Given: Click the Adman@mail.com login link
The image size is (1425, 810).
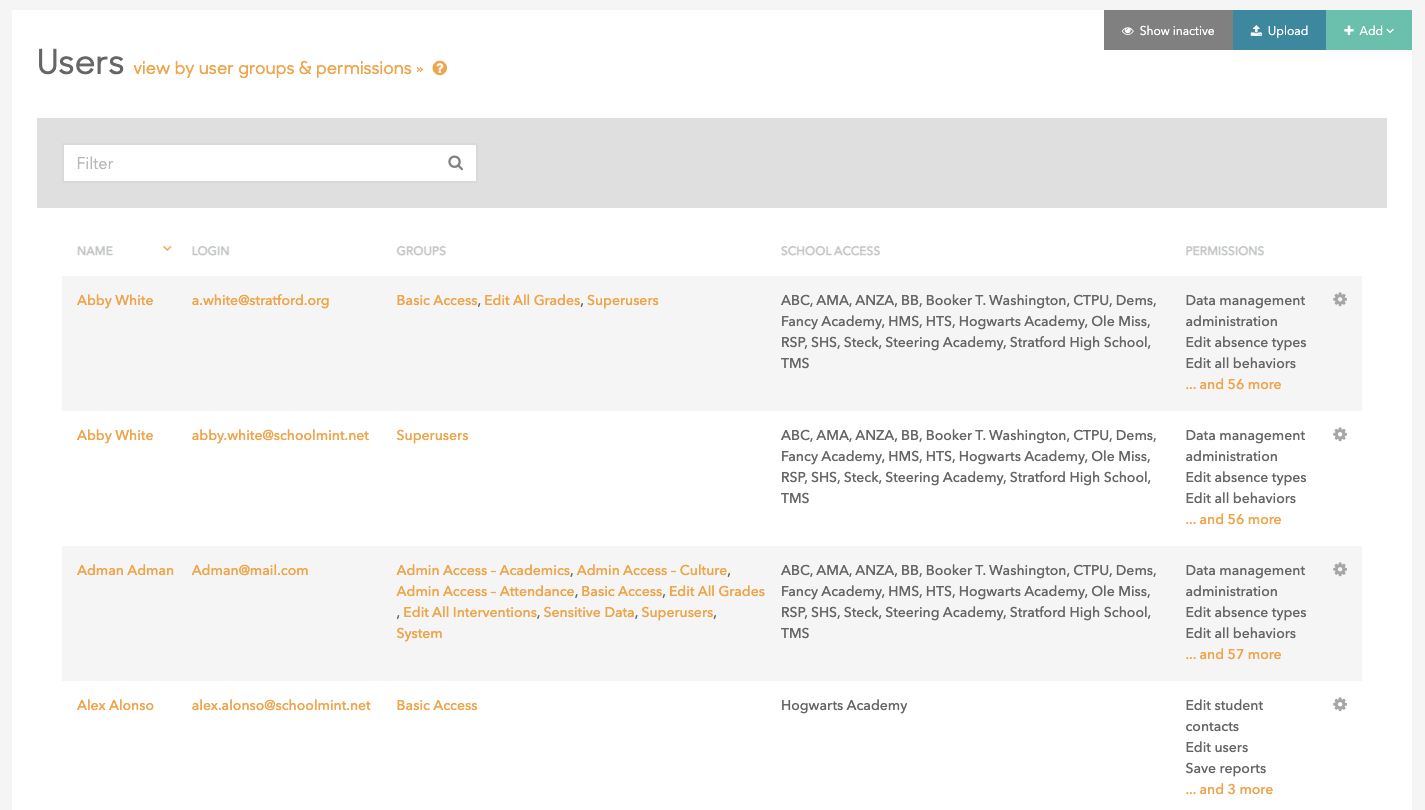Looking at the screenshot, I should 250,570.
